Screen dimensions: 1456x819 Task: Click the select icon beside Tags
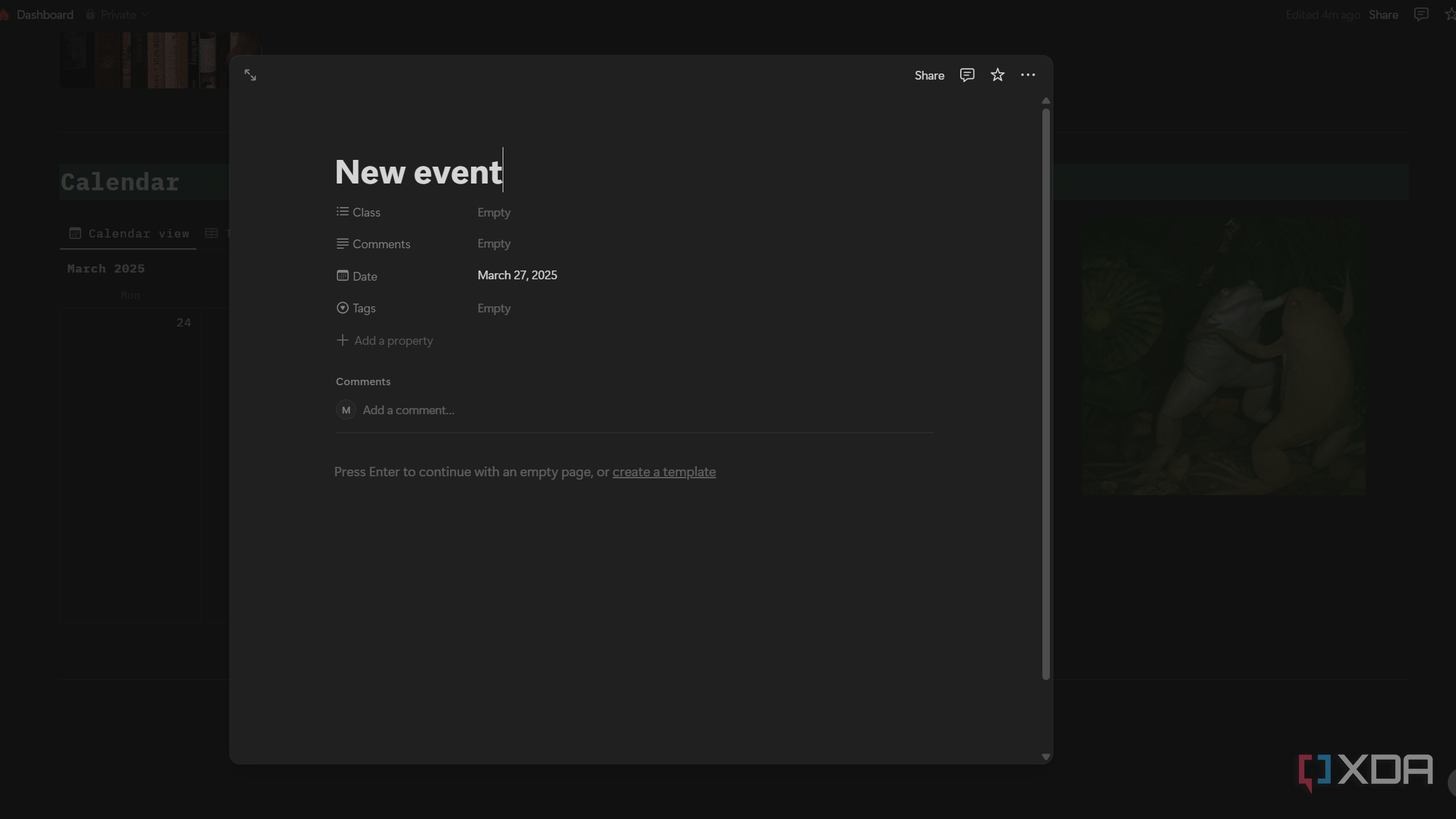pyautogui.click(x=342, y=308)
